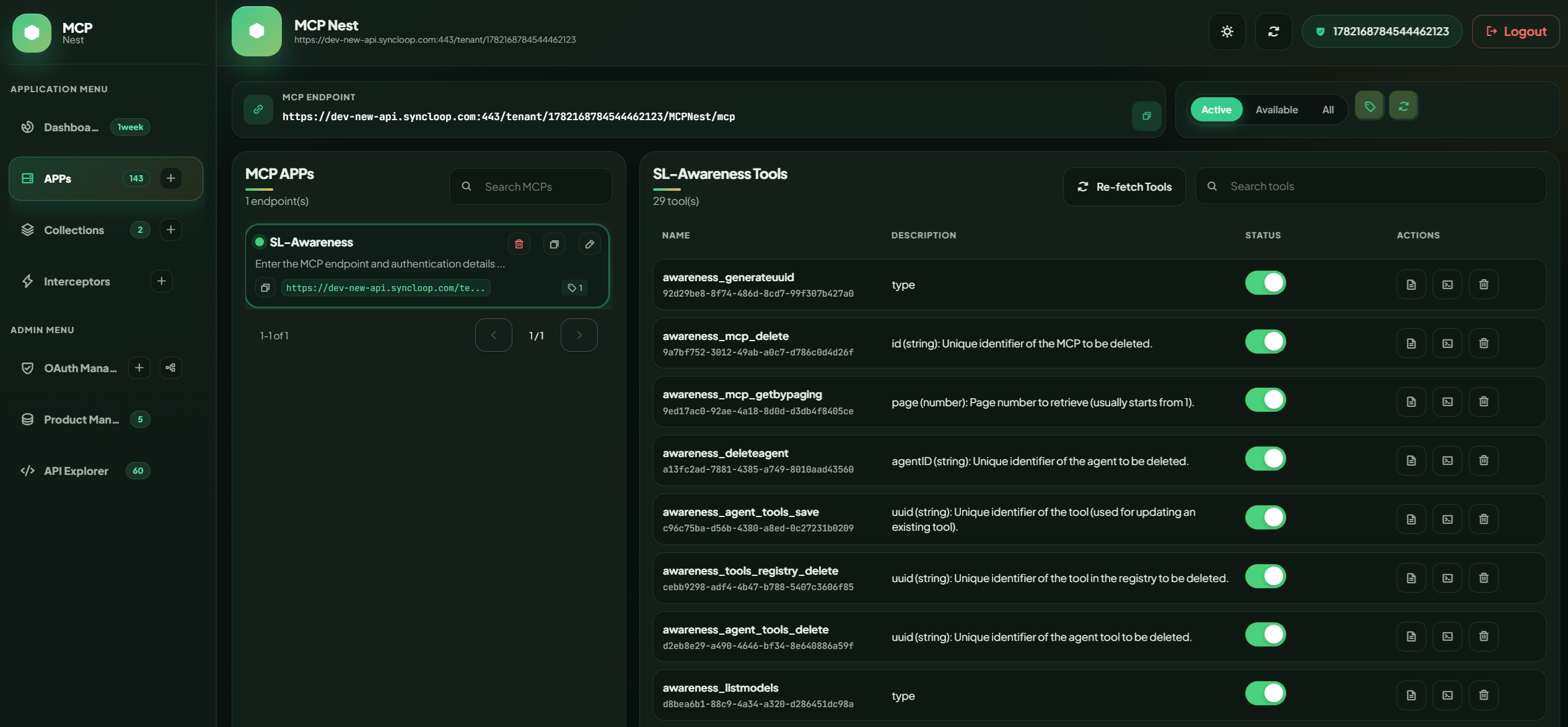Run awareness_tools_registry_delete with terminal icon
This screenshot has width=1568, height=727.
coord(1447,578)
